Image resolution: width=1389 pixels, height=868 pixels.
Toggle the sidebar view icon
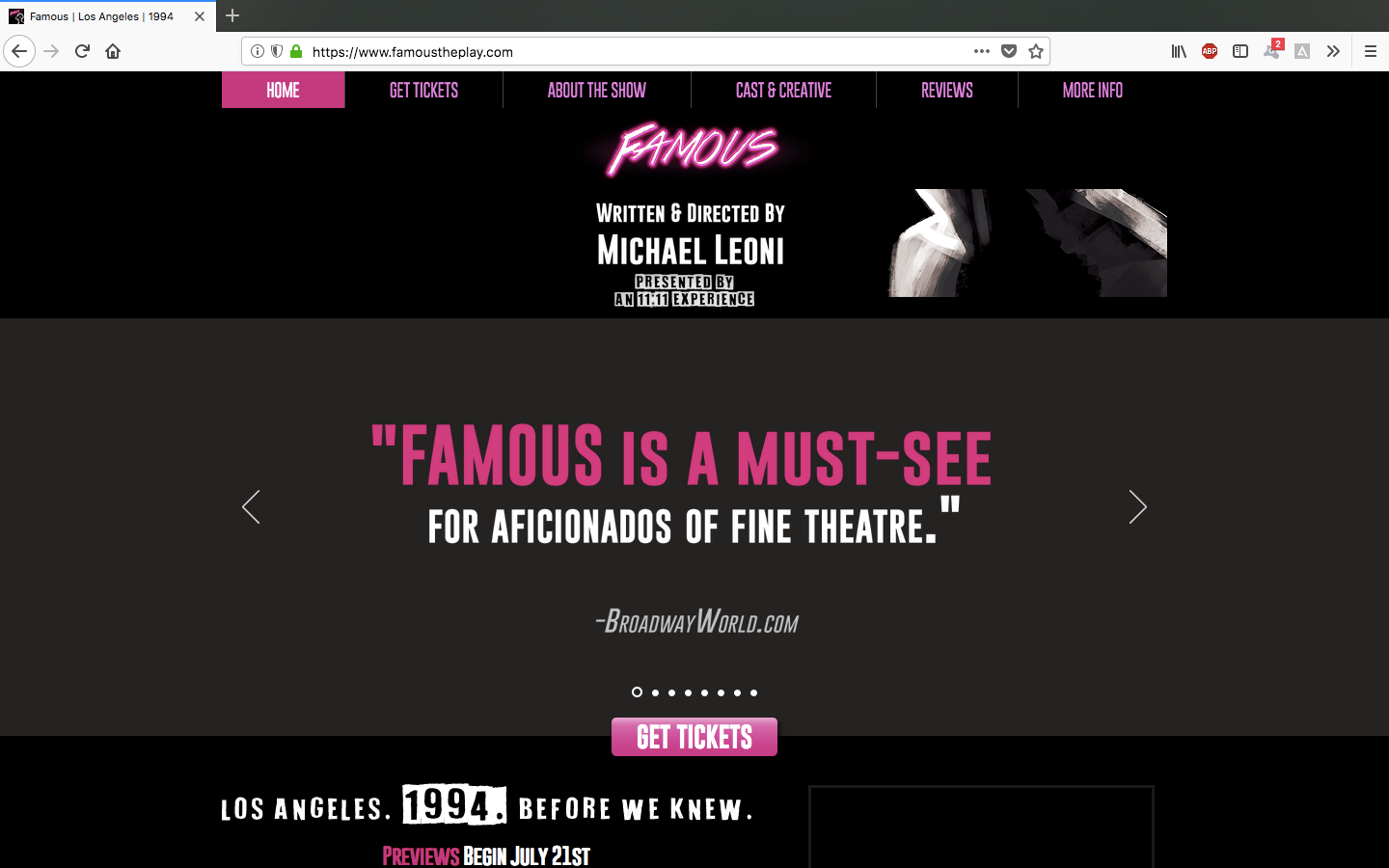(1240, 51)
